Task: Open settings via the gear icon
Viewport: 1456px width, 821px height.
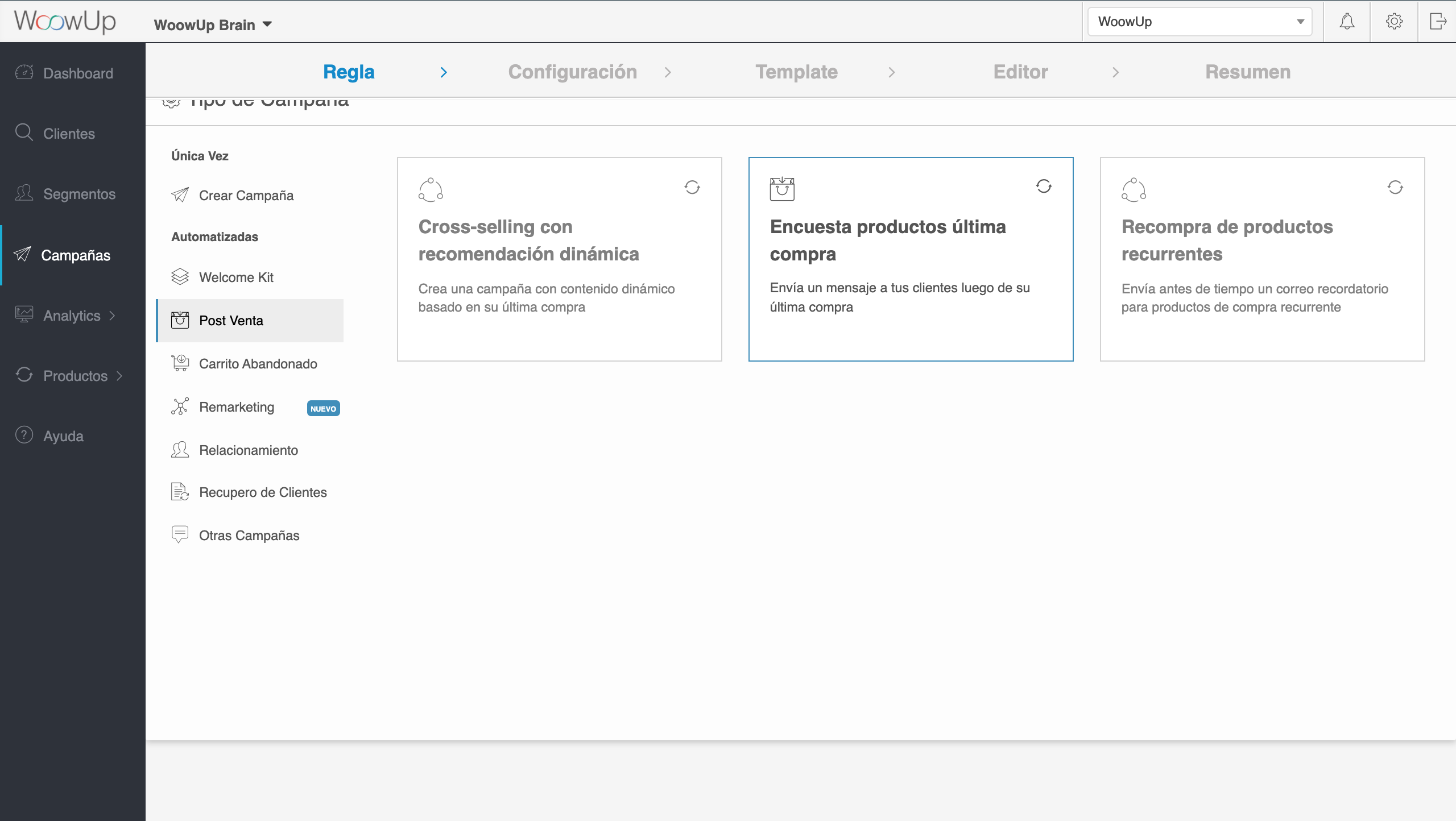Action: coord(1394,22)
